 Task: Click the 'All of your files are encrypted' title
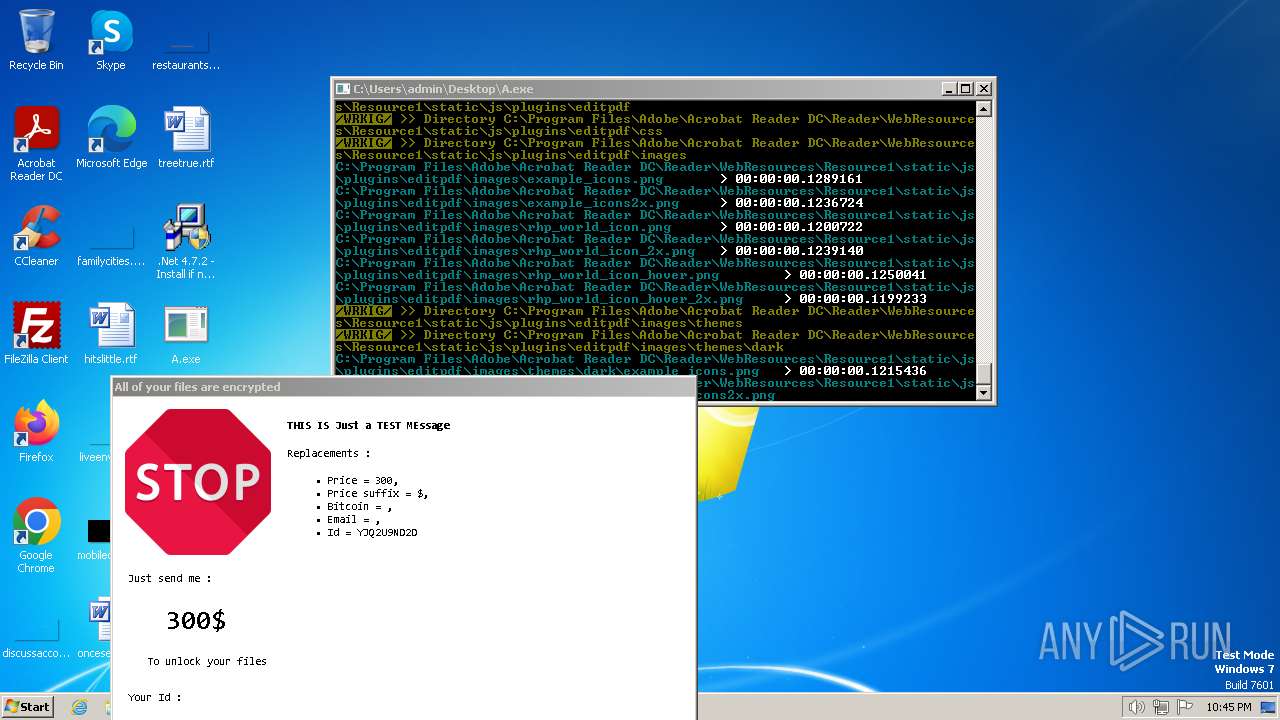coord(197,387)
